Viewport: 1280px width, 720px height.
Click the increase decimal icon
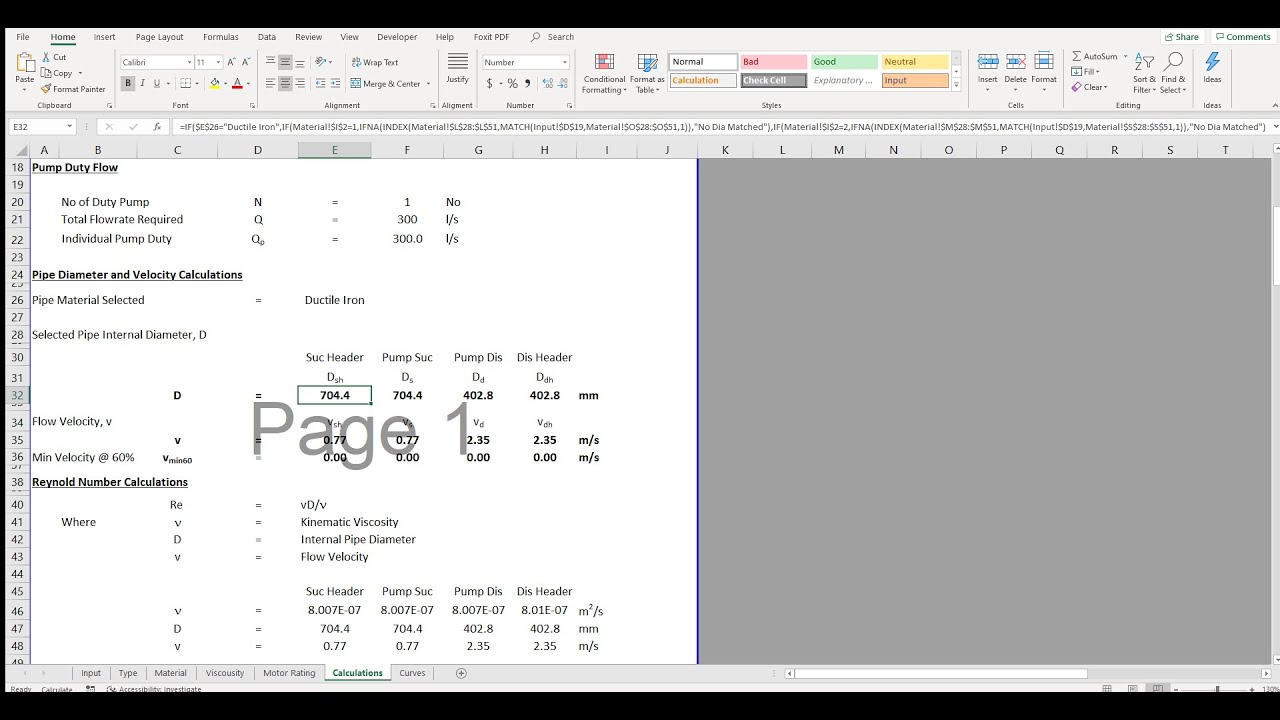[545, 84]
